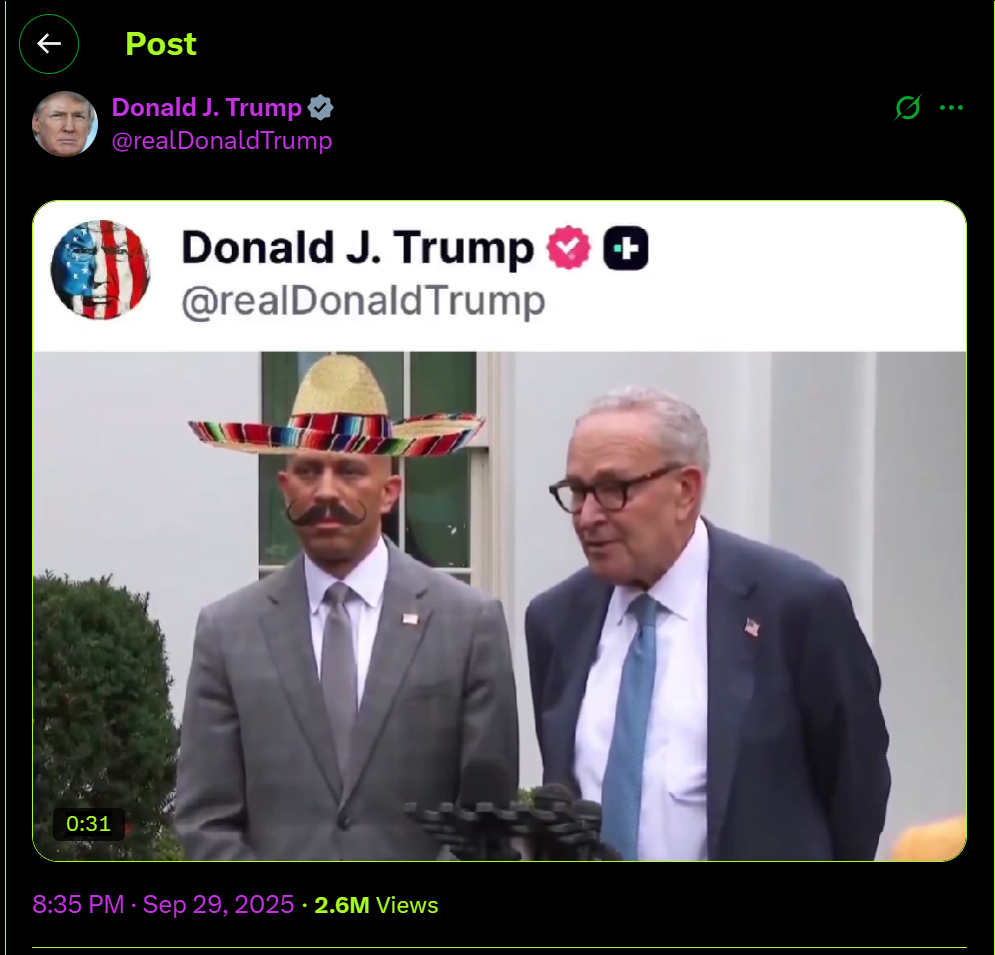Click the microphones at the video's bottom
Screen dimensions: 995x955
pyautogui.click(x=510, y=820)
